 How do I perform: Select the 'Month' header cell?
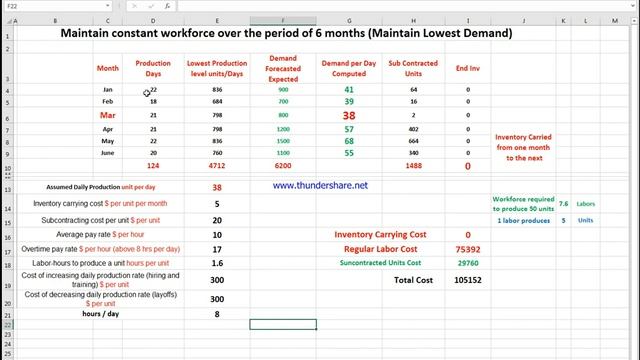pos(108,68)
